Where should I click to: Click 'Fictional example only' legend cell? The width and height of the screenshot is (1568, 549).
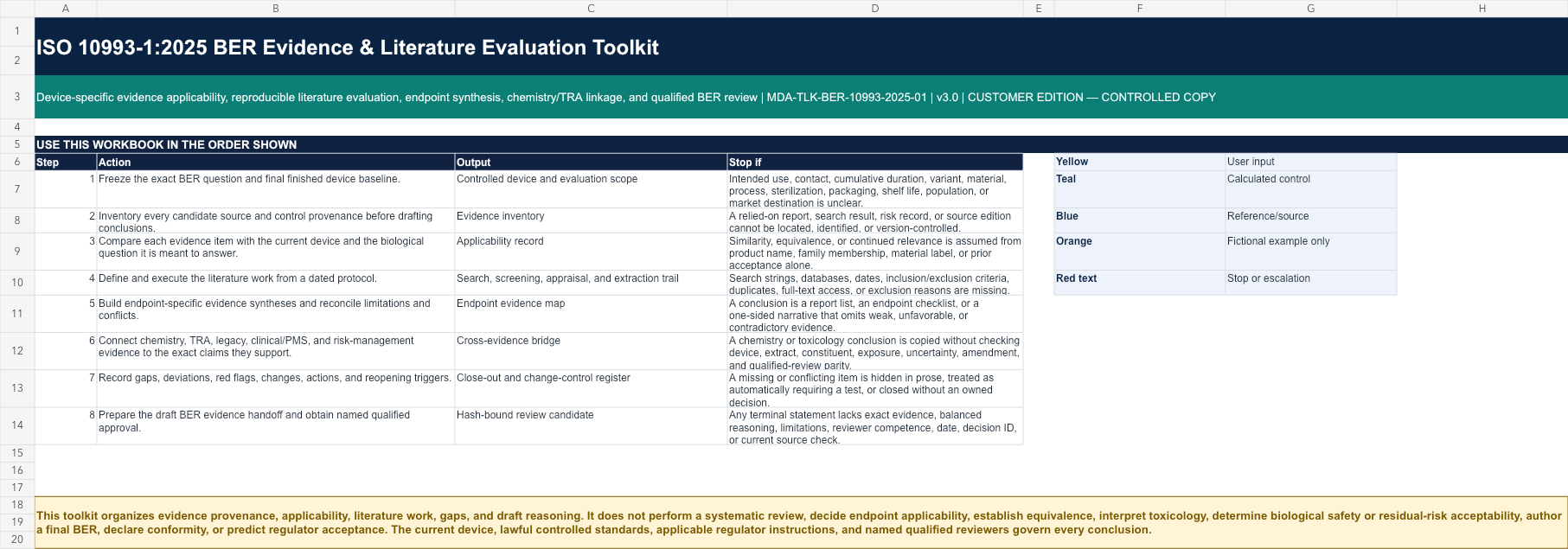tap(1311, 252)
